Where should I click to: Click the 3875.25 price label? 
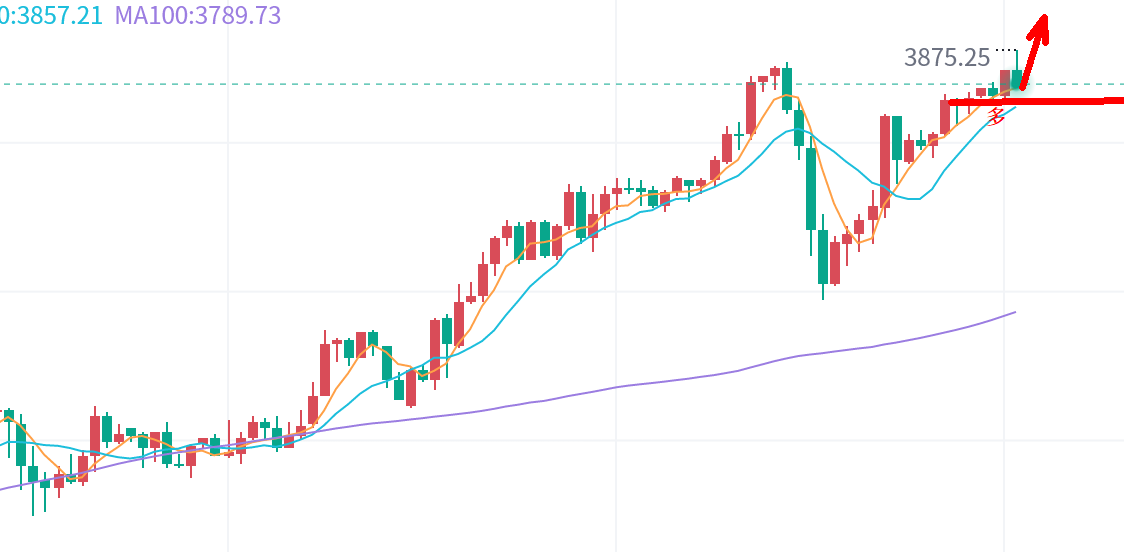pyautogui.click(x=946, y=57)
